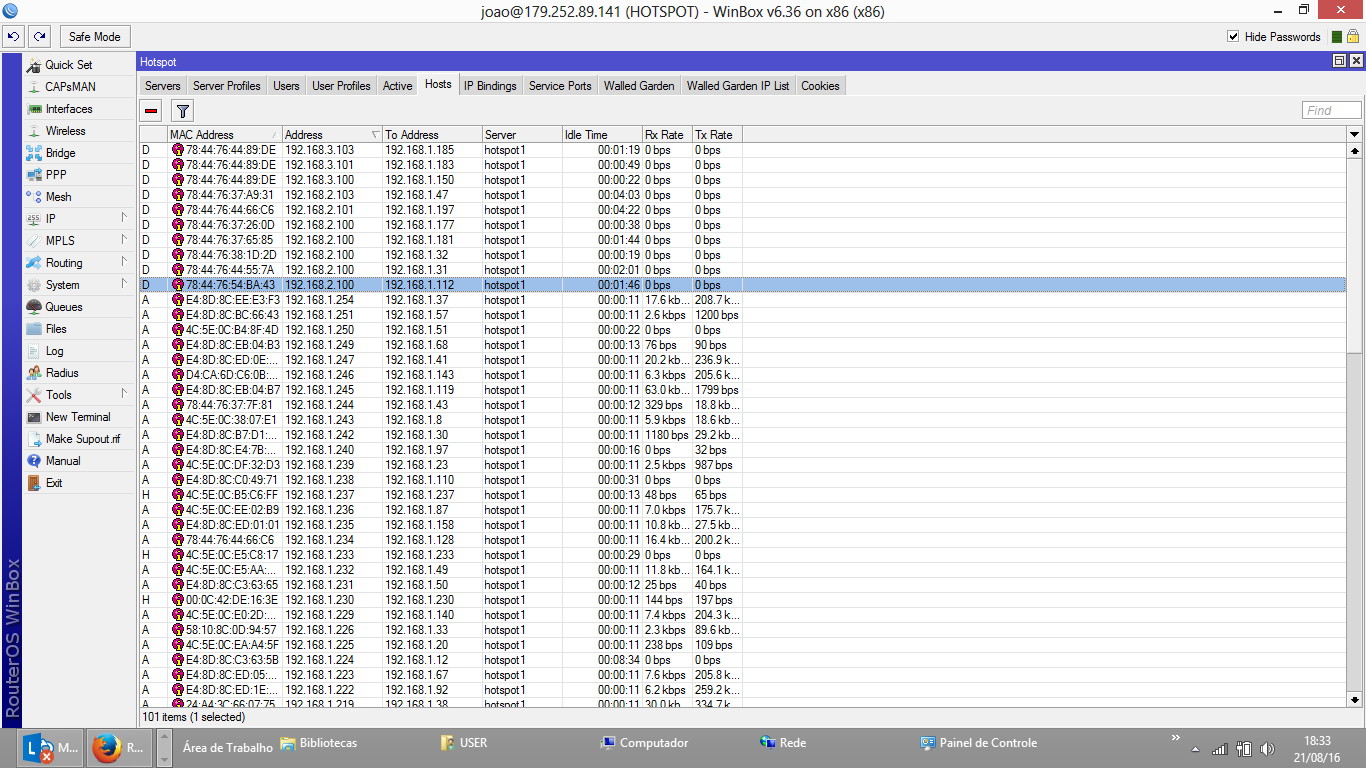
Task: Select MAC 78:44:76:37:A9:31 row
Action: click(743, 195)
